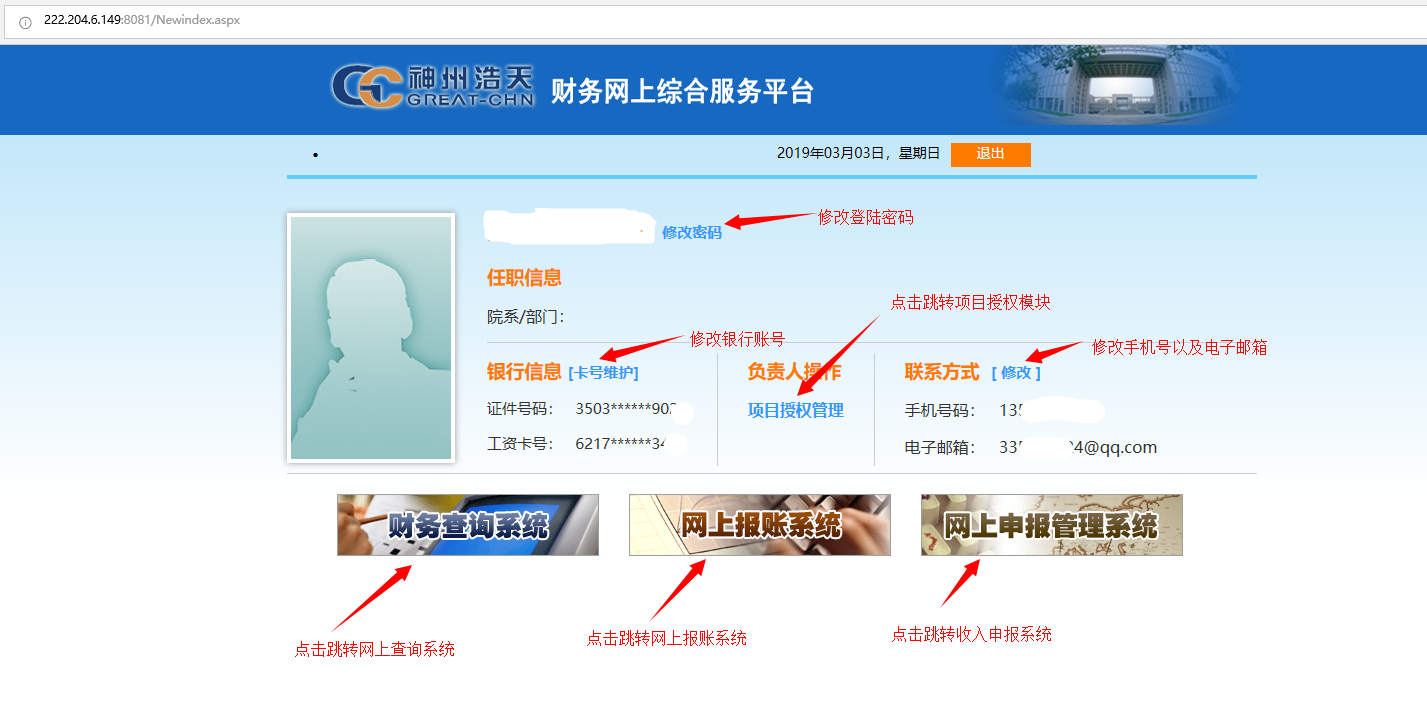Open the 修改密码 change password link
Image resolution: width=1427 pixels, height=718 pixels.
click(x=691, y=232)
